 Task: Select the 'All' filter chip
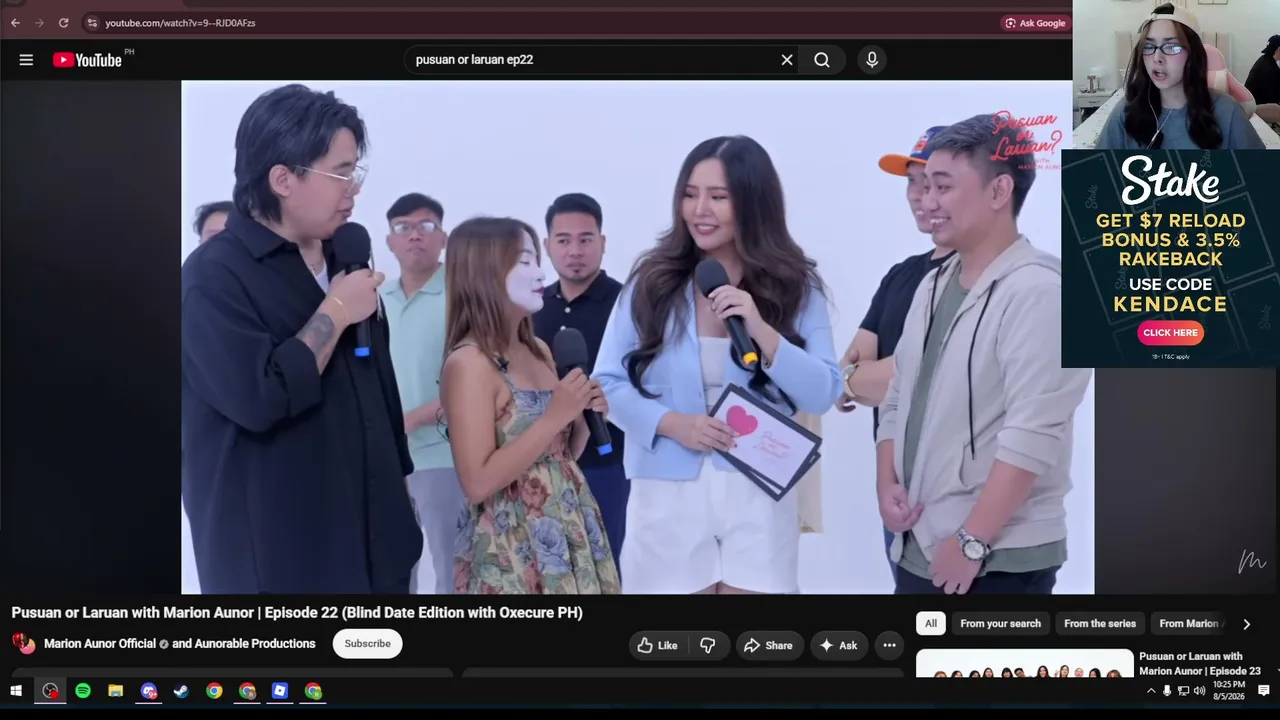(931, 624)
